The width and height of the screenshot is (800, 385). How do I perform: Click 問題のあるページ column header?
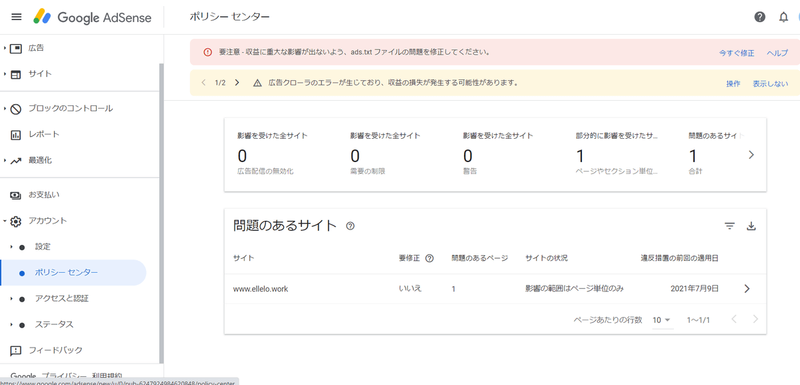point(480,258)
